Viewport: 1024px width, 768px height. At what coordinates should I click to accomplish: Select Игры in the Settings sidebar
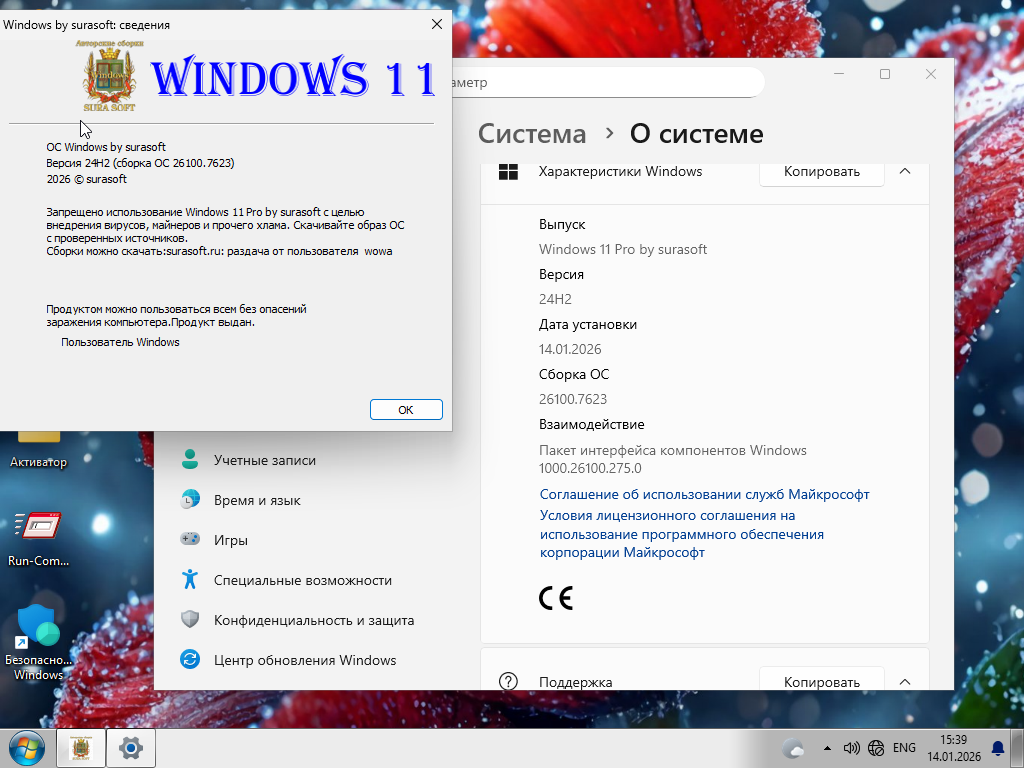[x=231, y=540]
